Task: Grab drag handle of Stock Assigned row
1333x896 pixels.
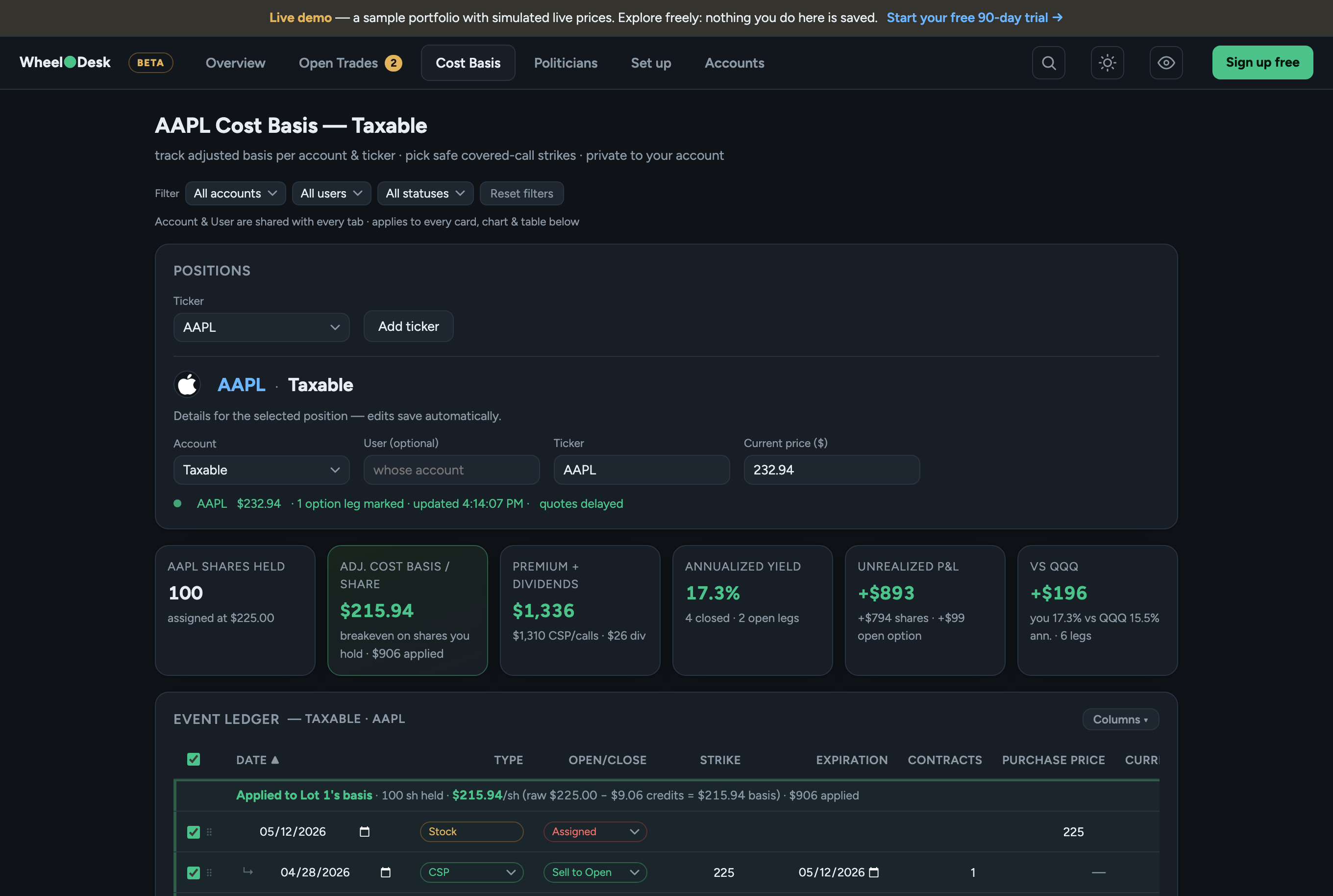Action: [x=209, y=832]
